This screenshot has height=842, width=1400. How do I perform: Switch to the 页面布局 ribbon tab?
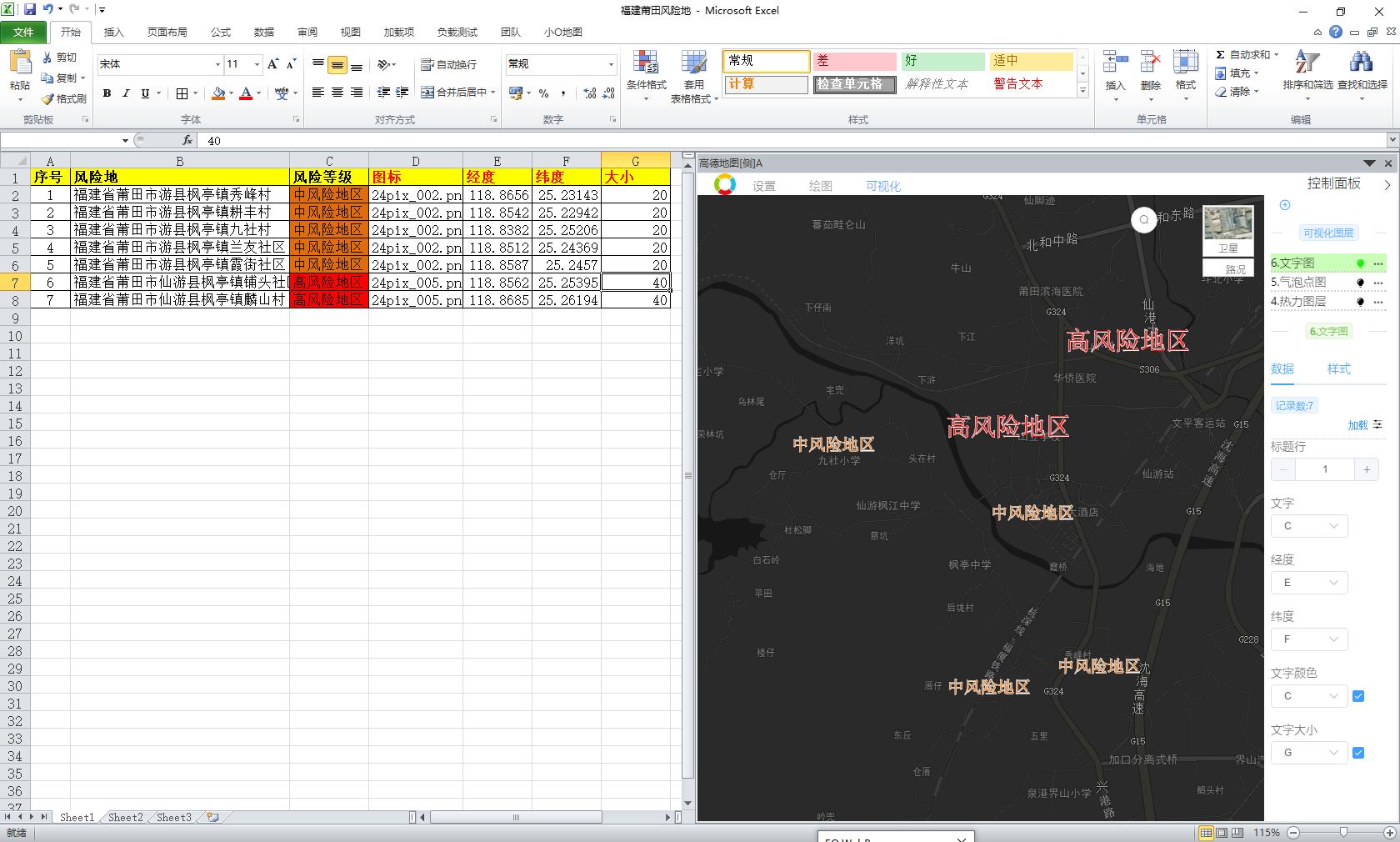point(167,33)
